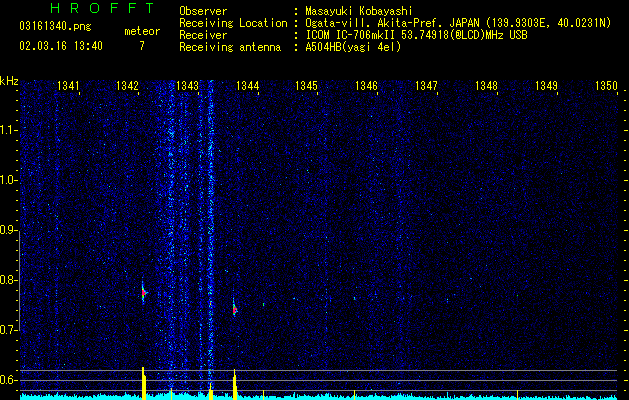Click the 1343 time axis label
Image resolution: width=629 pixels, height=400 pixels.
[187, 86]
